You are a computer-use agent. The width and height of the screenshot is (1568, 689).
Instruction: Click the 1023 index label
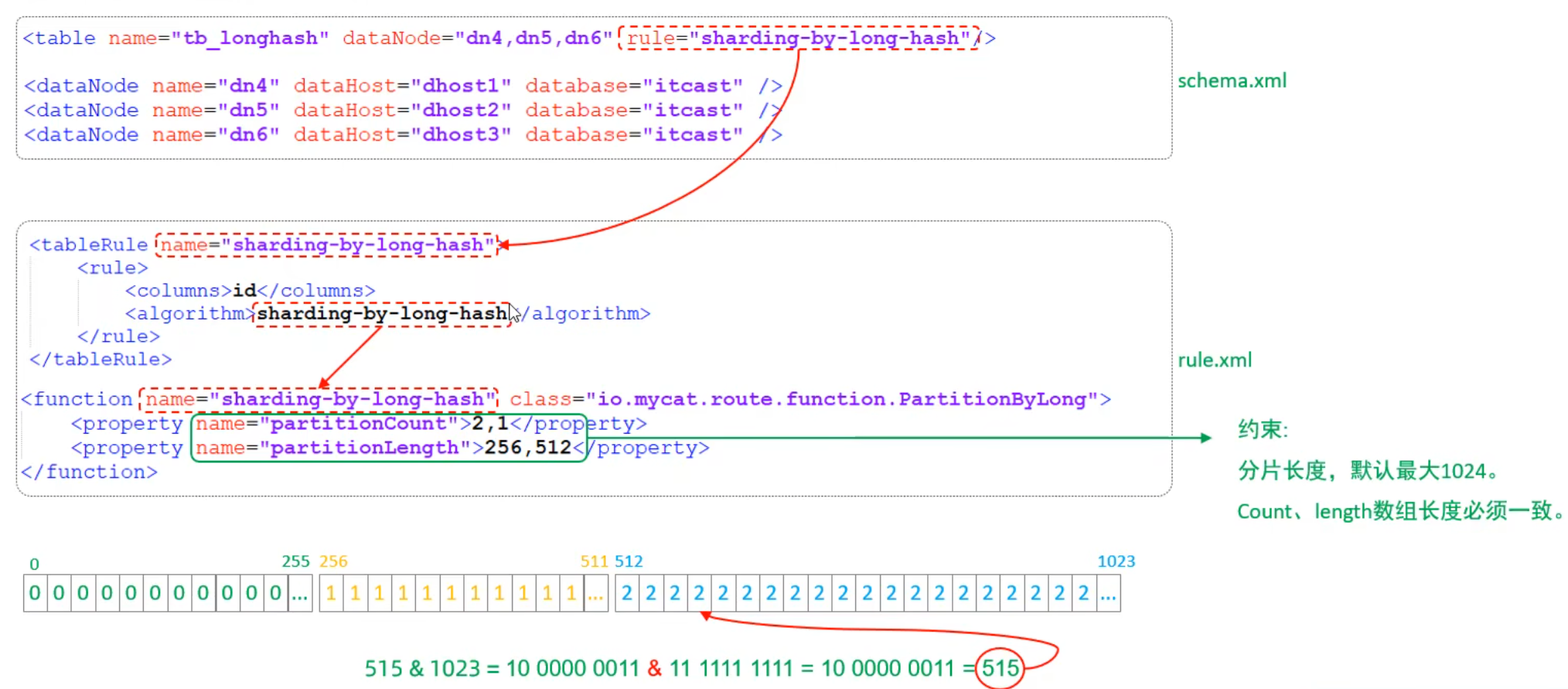pyautogui.click(x=1116, y=561)
